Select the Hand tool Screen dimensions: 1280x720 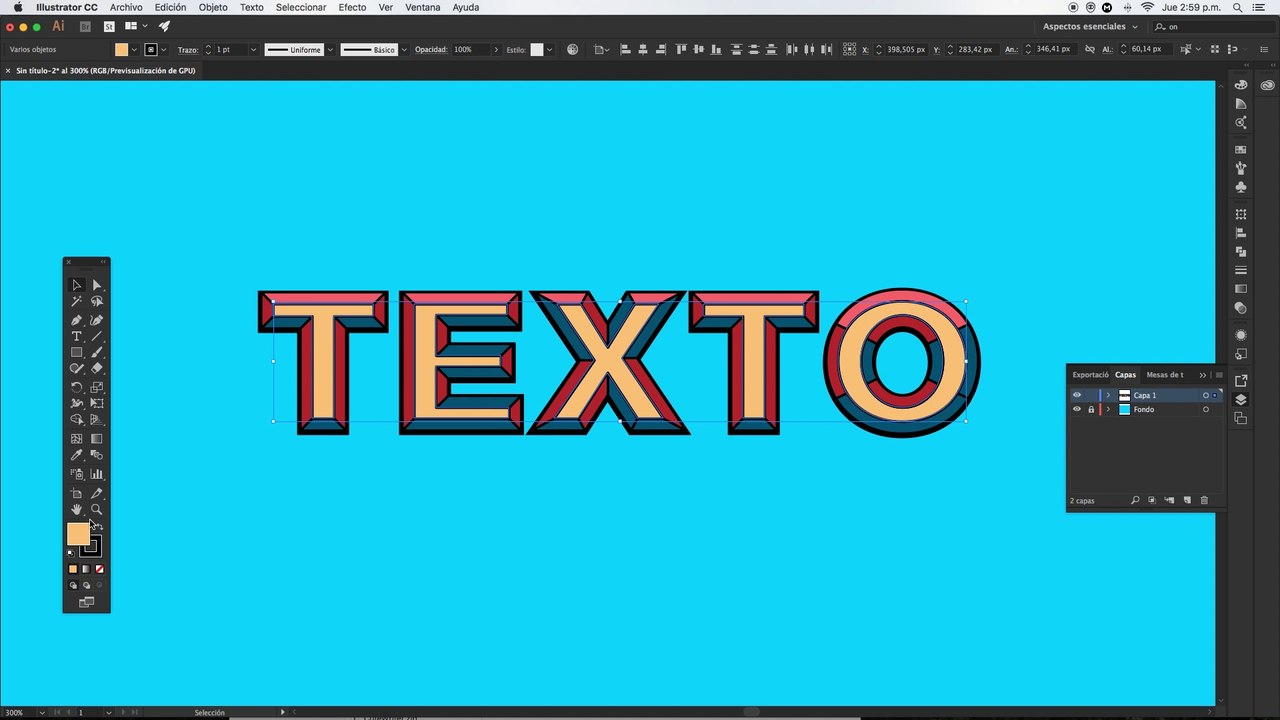[76, 510]
